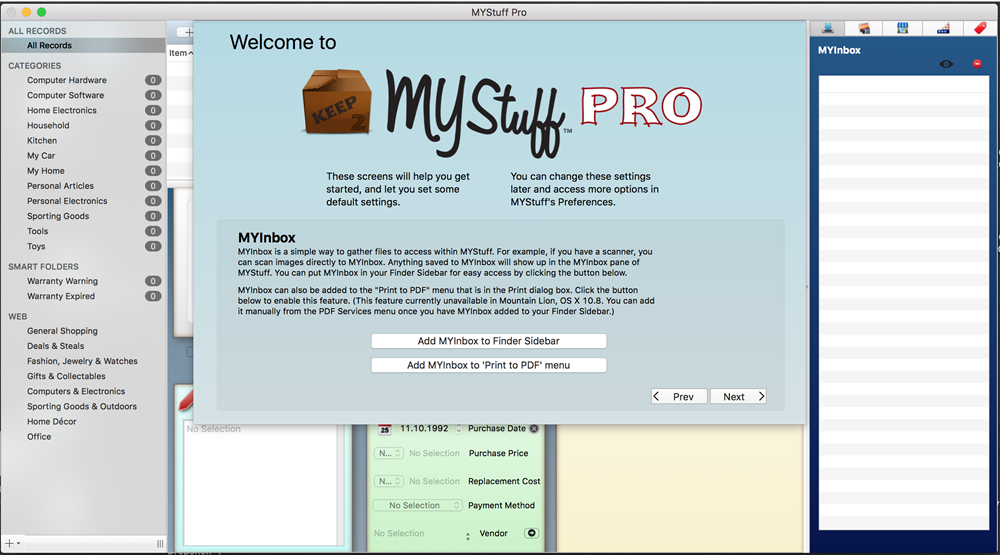This screenshot has height=555, width=1000.
Task: Open Purchase Price currency dropdown
Action: click(388, 454)
